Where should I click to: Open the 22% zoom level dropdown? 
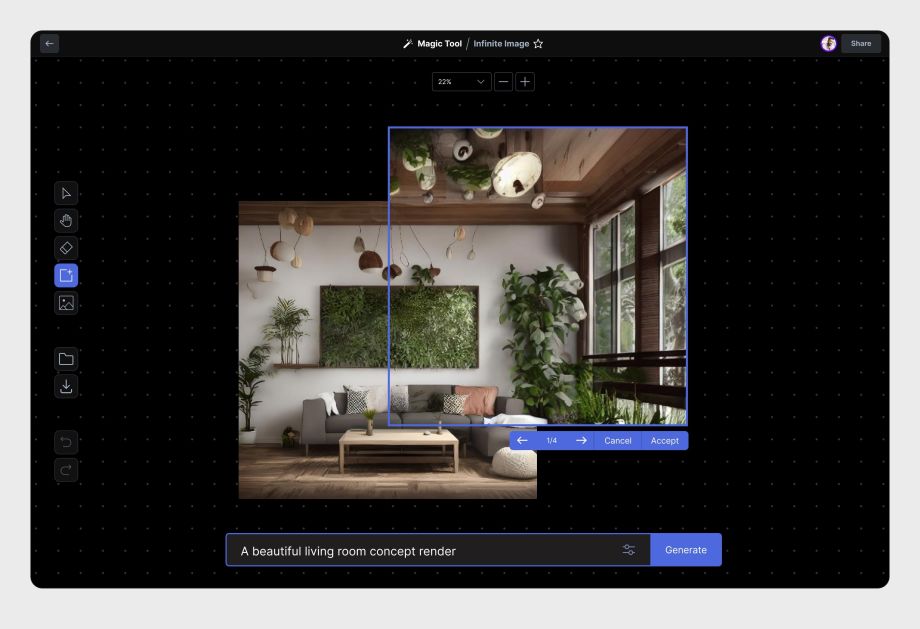461,82
